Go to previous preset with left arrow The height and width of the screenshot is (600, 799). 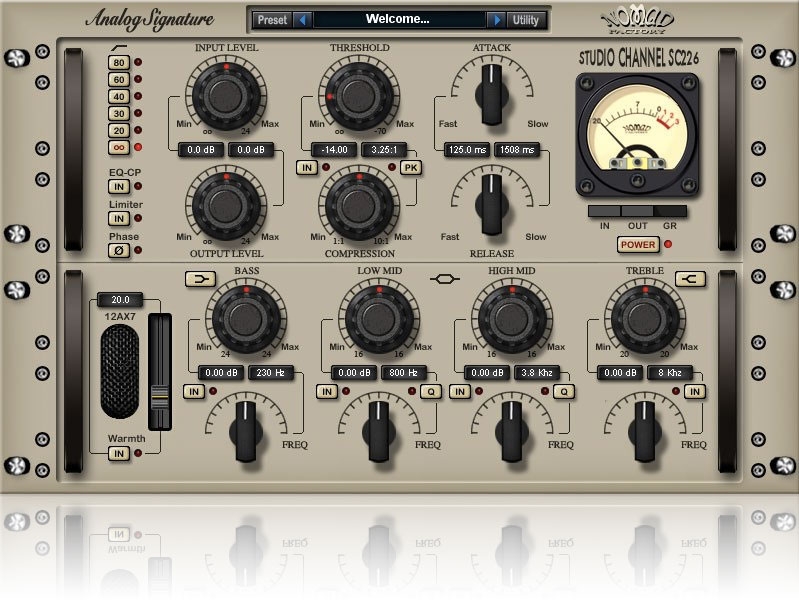tap(303, 20)
